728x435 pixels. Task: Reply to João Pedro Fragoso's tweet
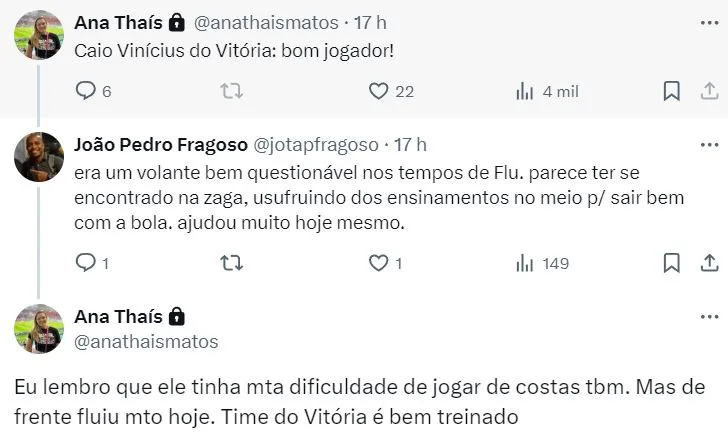[86, 263]
